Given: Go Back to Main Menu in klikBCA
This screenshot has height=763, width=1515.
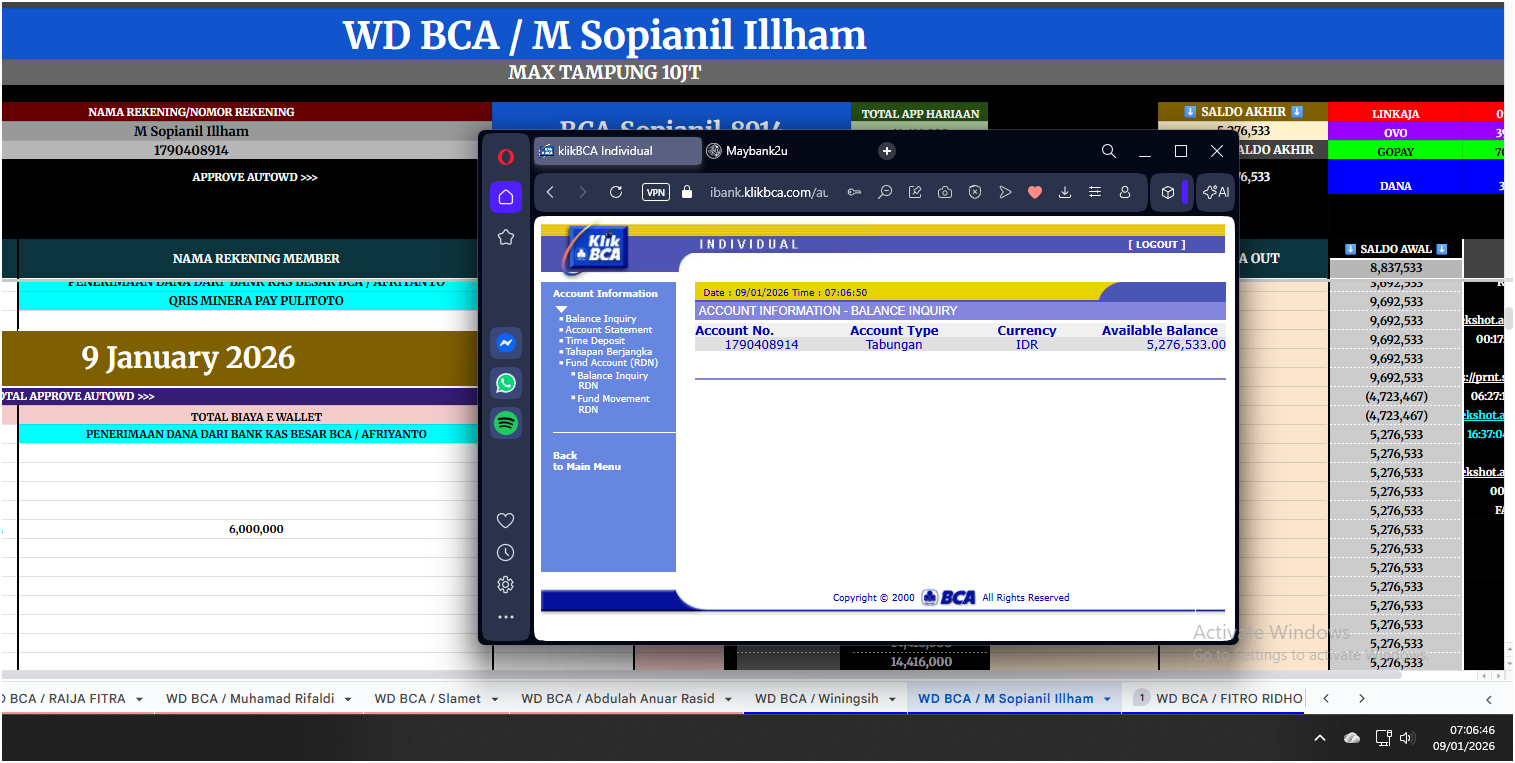Looking at the screenshot, I should point(587,461).
